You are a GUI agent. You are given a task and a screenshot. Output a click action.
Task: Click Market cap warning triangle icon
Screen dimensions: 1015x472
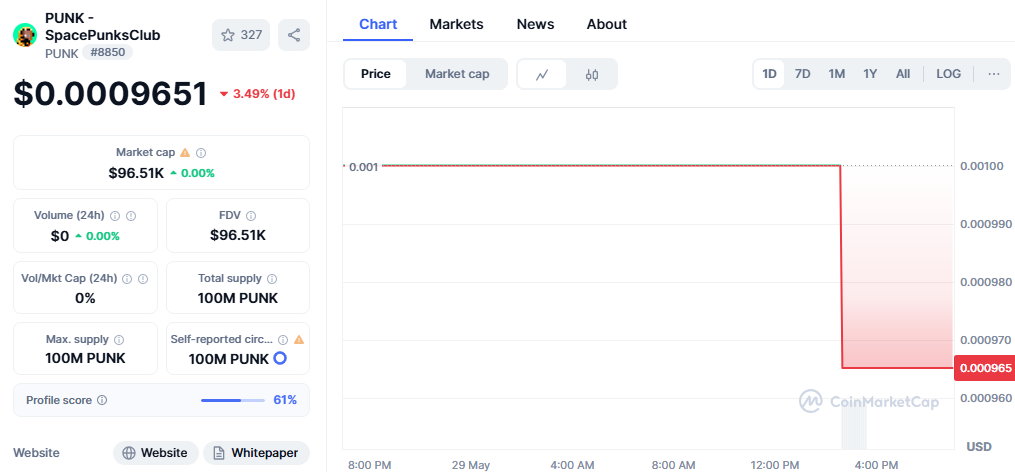pos(185,153)
